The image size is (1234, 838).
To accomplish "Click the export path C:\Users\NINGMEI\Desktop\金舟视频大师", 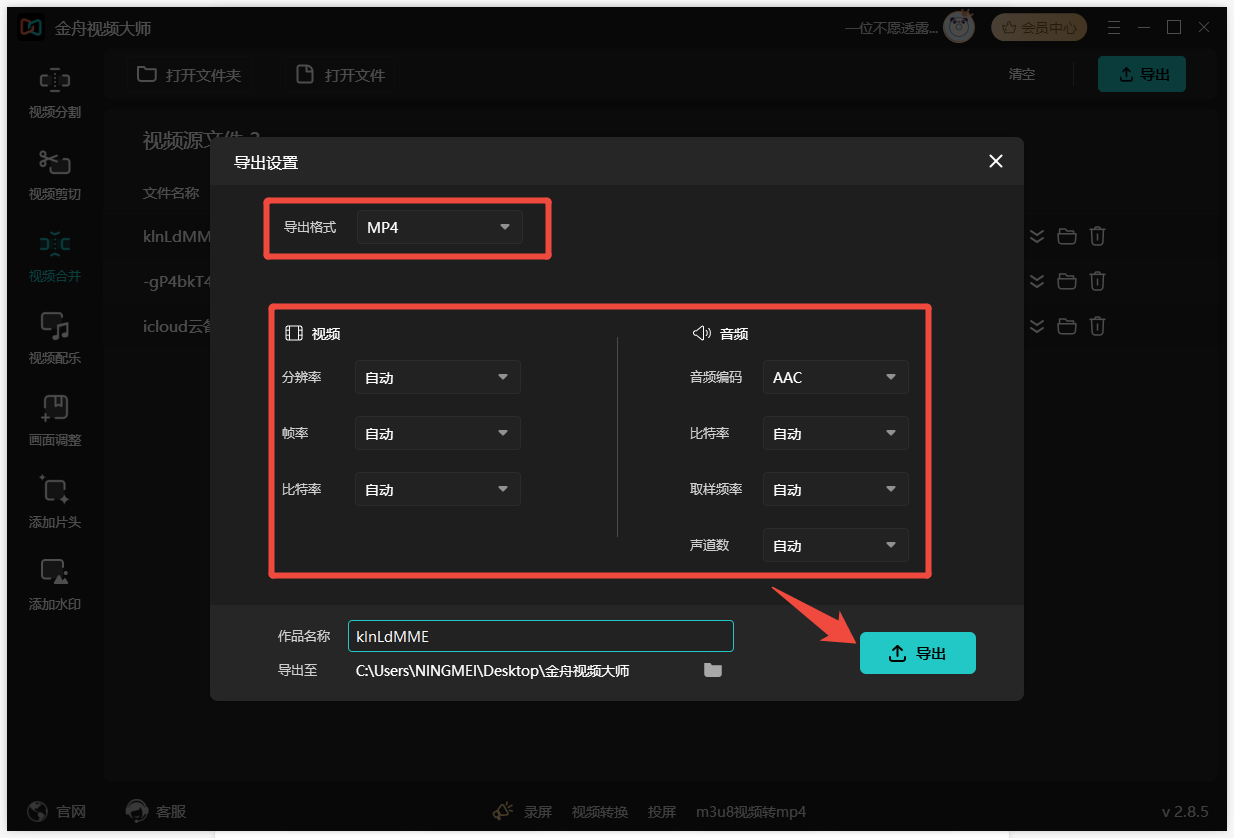I will point(493,671).
